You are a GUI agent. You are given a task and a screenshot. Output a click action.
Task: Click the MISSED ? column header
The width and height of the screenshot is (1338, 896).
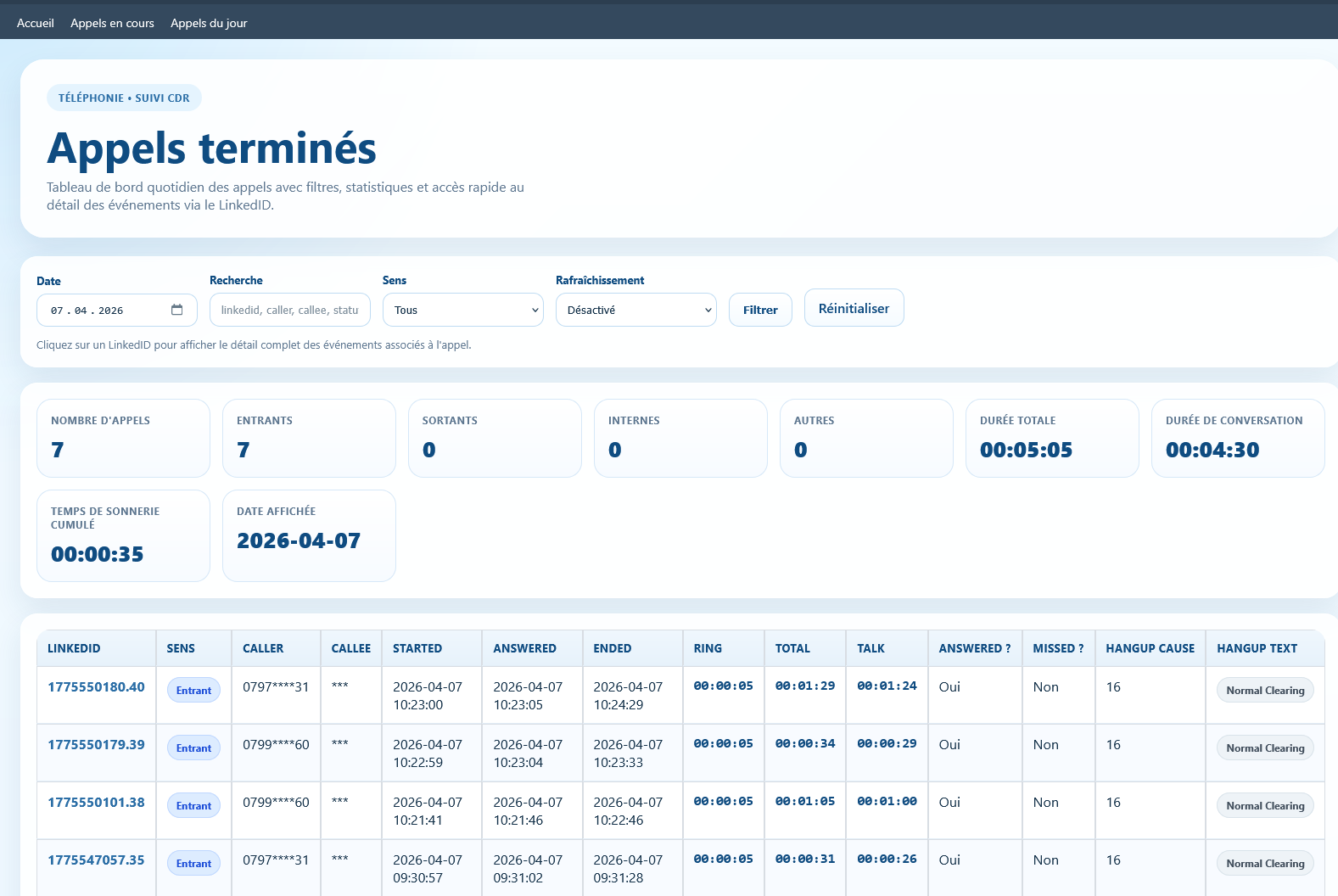click(x=1059, y=648)
